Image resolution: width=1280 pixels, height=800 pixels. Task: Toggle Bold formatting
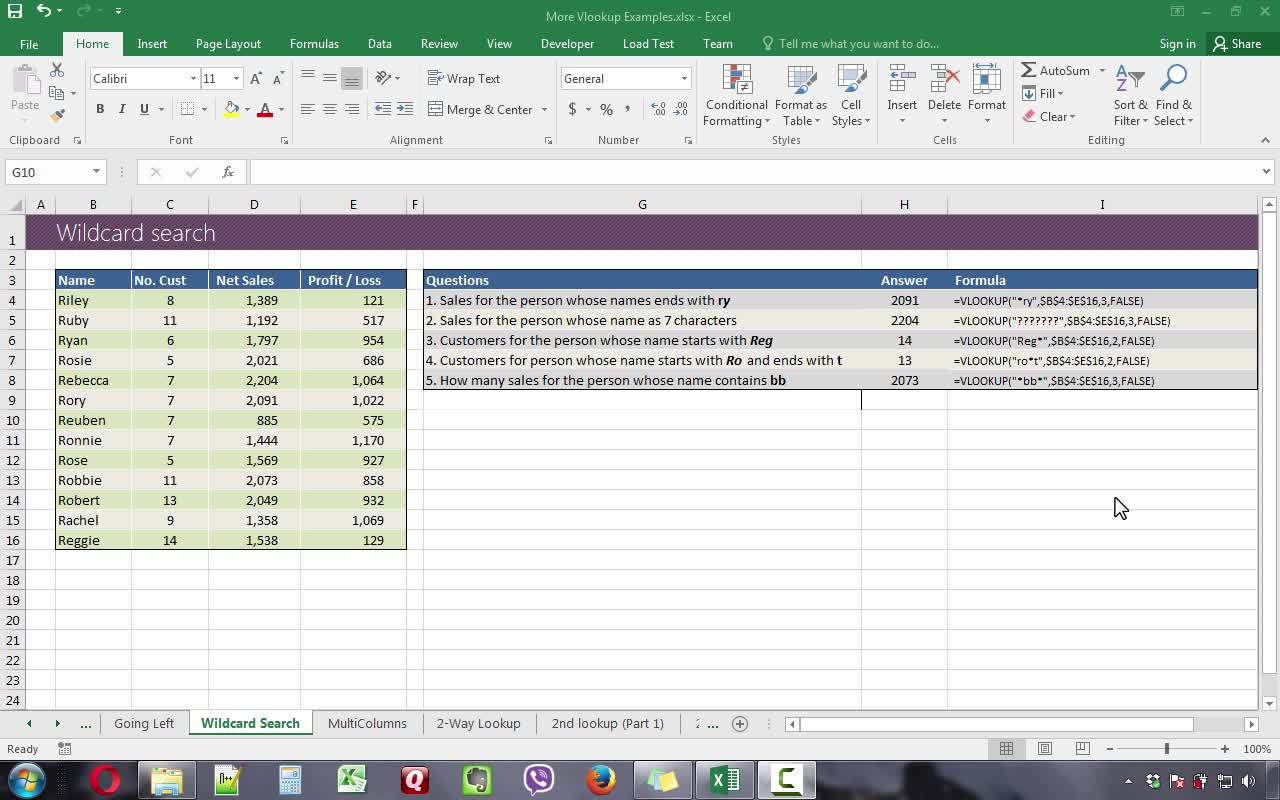coord(100,109)
